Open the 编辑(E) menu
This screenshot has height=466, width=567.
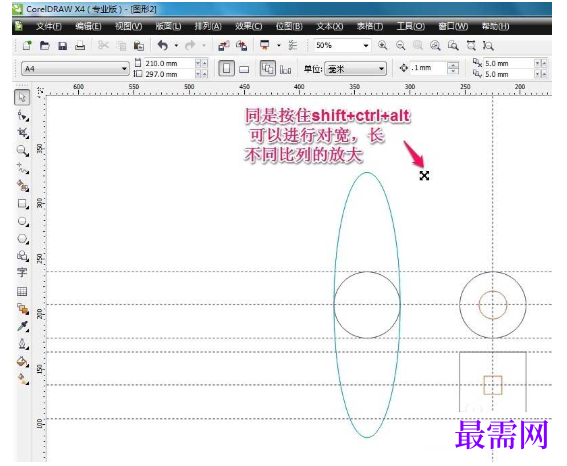[88, 26]
